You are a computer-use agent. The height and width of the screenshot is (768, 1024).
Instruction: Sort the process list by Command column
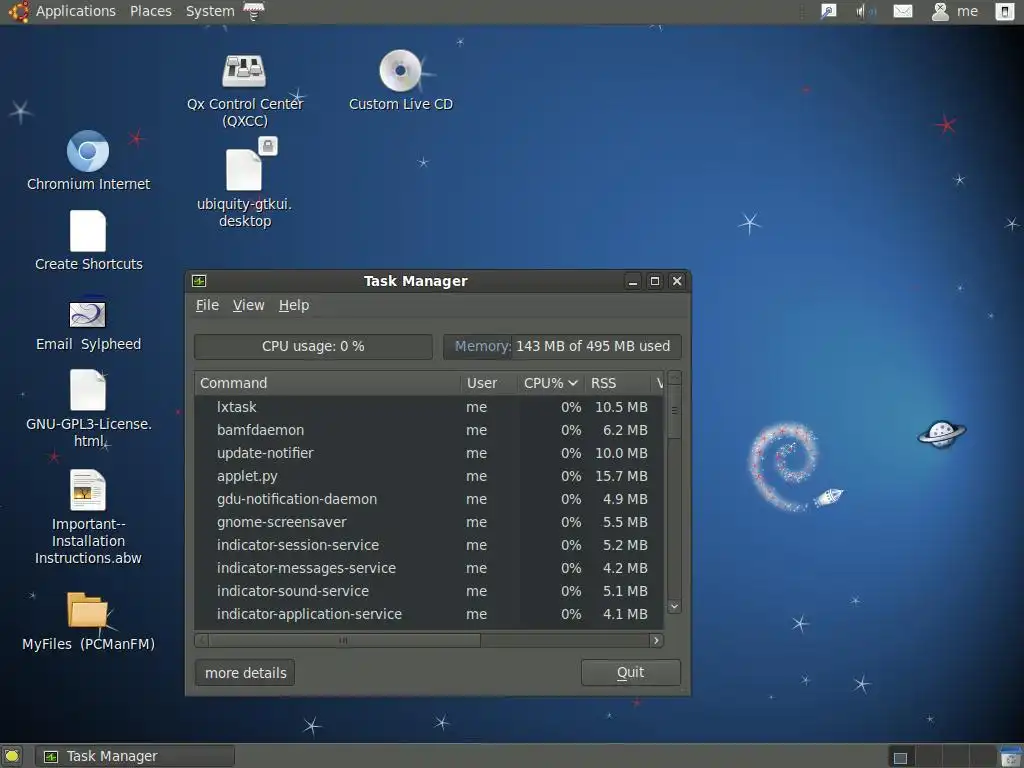point(327,383)
